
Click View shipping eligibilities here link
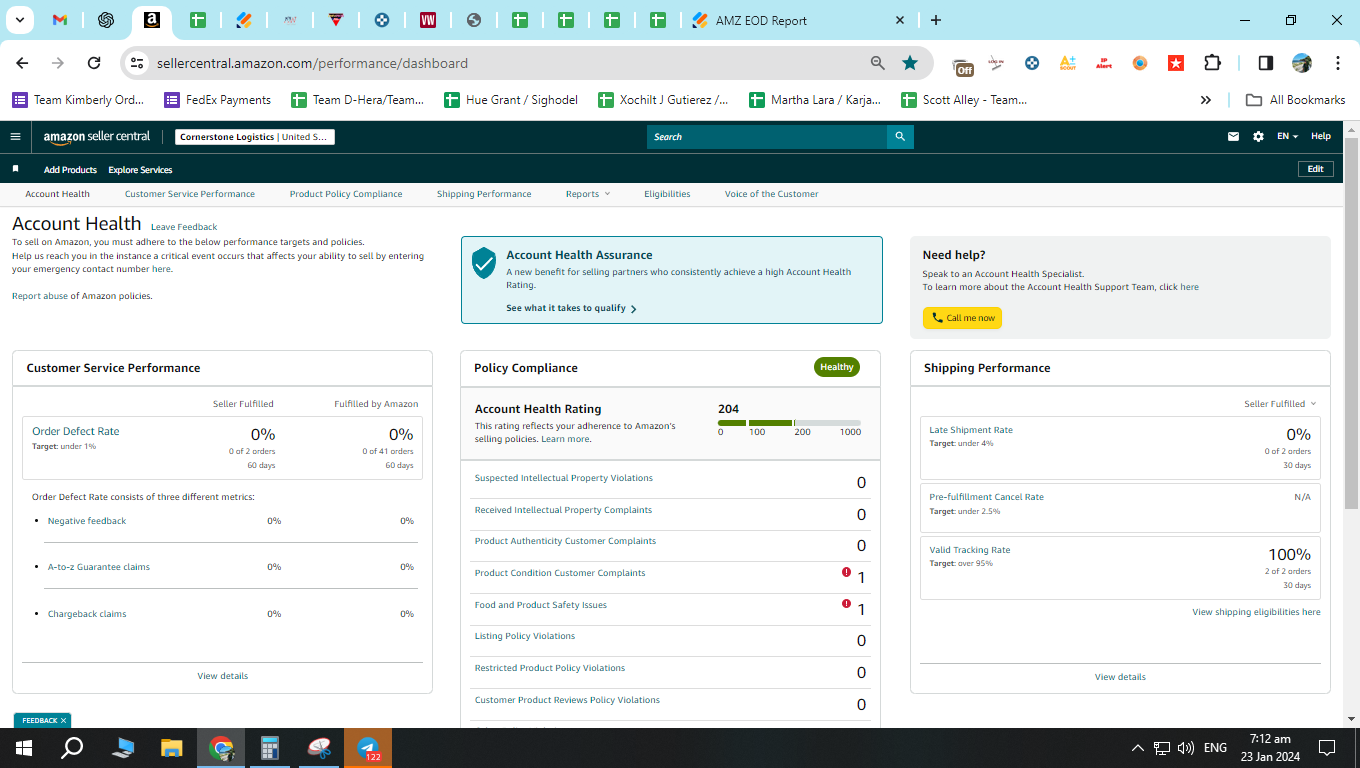tap(1256, 612)
